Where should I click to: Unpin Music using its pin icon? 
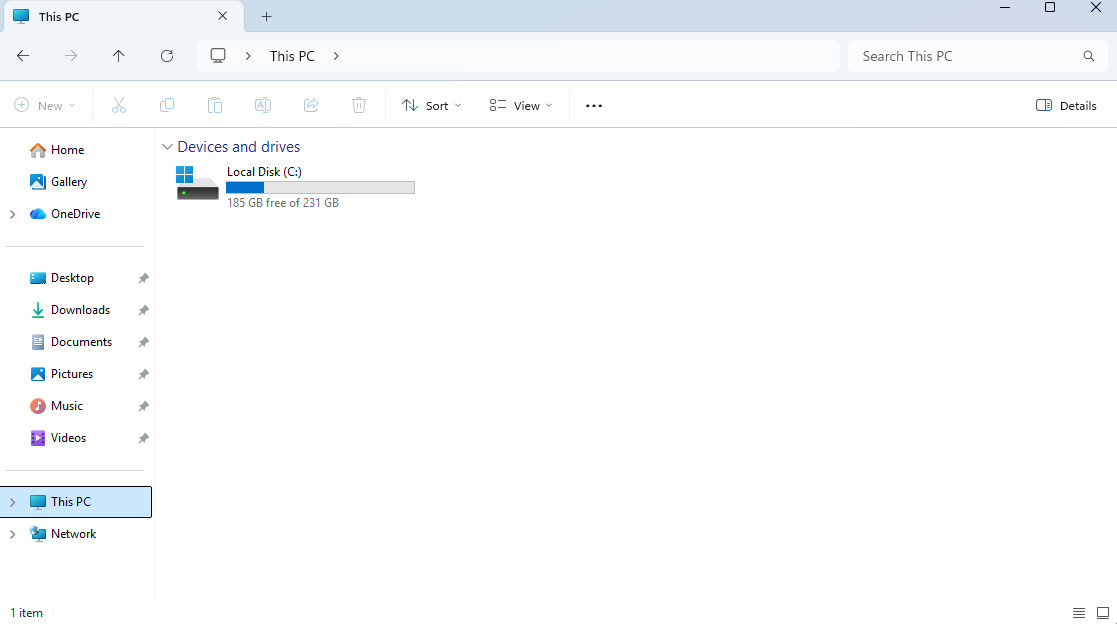pyautogui.click(x=143, y=406)
